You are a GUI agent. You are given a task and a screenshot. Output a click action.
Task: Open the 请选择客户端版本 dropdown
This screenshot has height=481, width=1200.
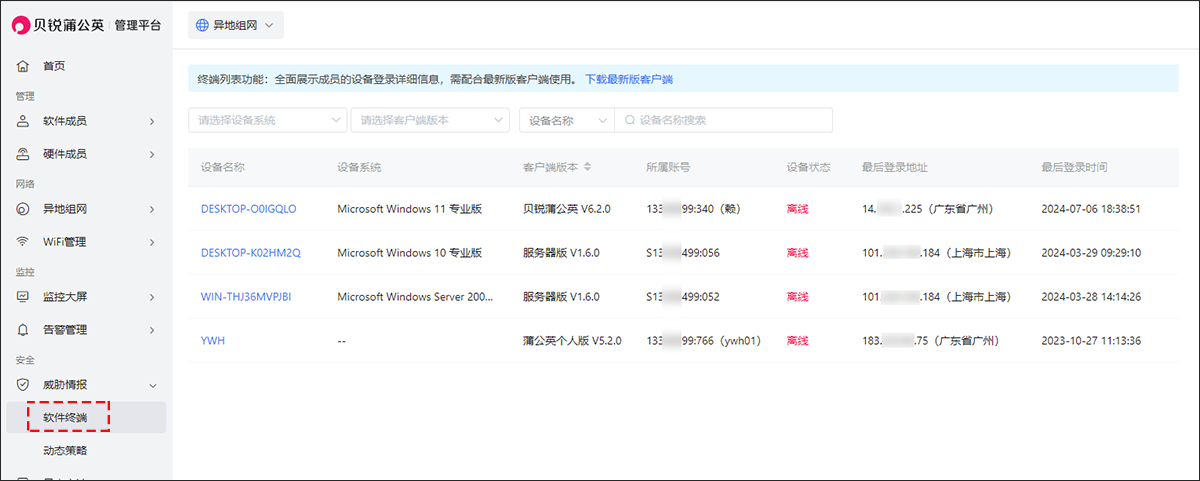pos(430,120)
